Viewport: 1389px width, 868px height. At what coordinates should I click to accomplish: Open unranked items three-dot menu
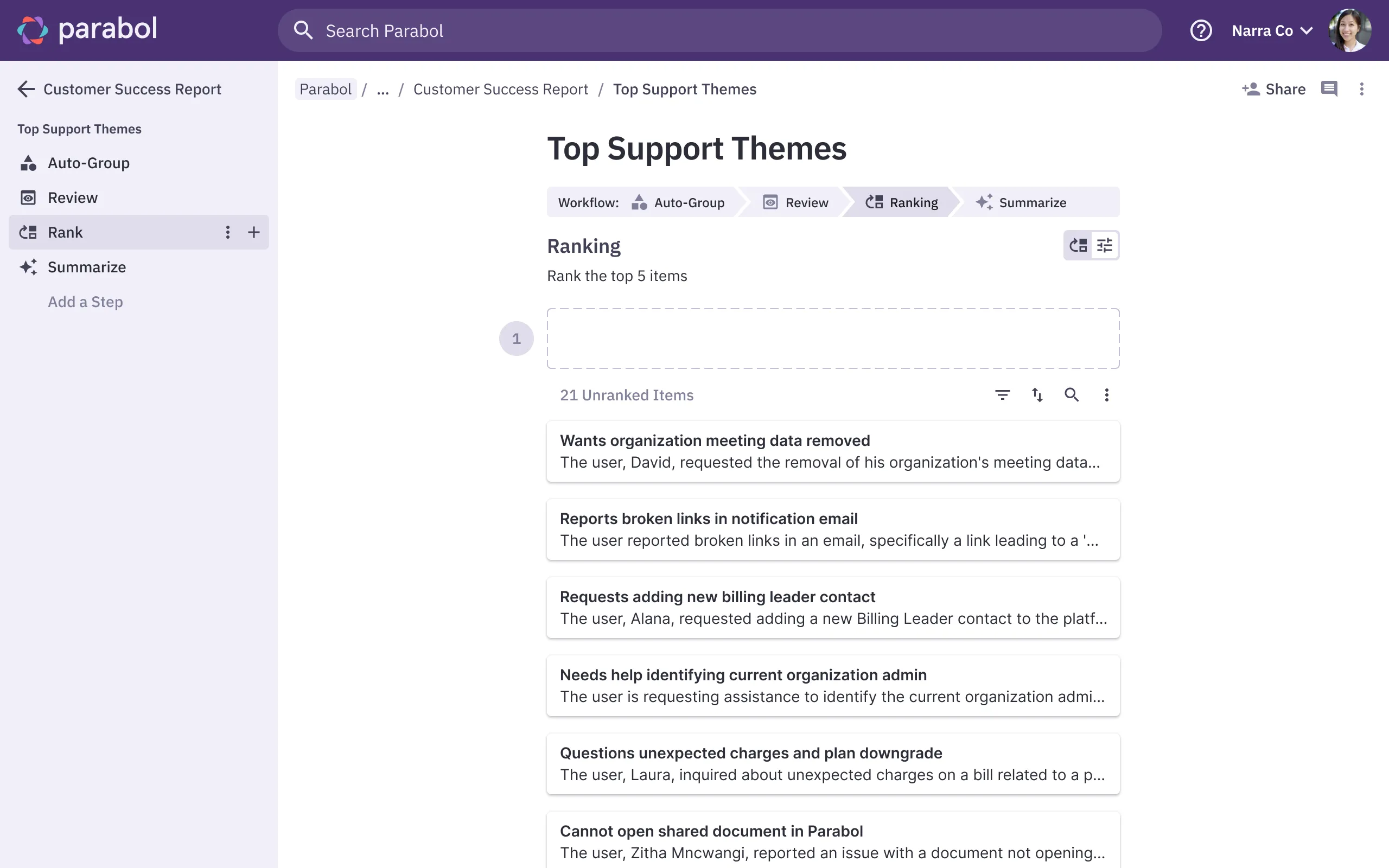(x=1107, y=394)
